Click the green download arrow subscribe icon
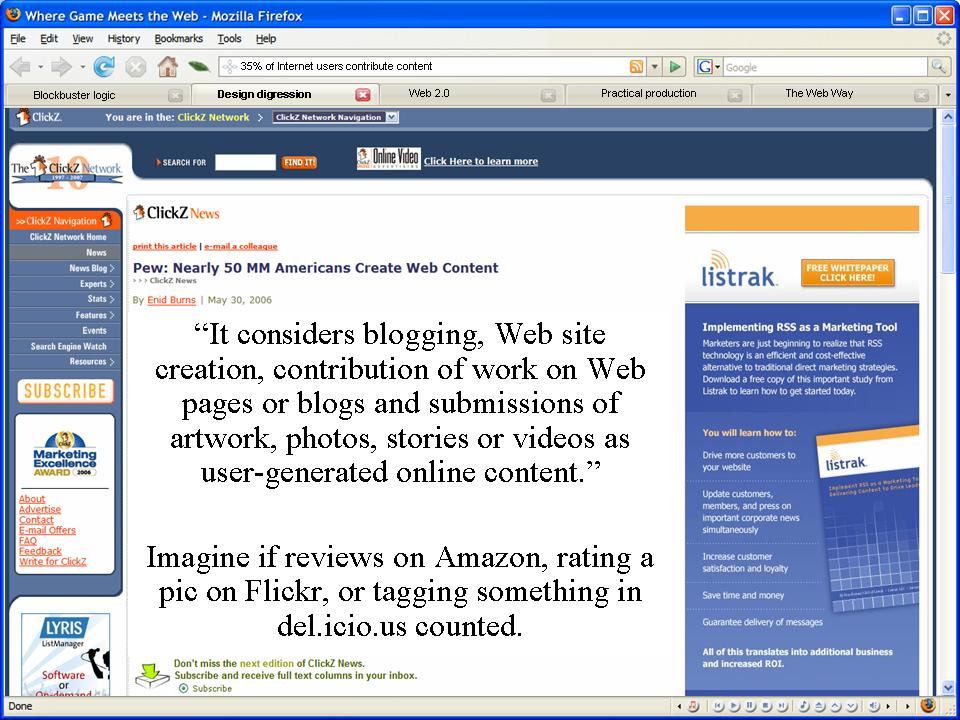This screenshot has width=960, height=720. 152,675
